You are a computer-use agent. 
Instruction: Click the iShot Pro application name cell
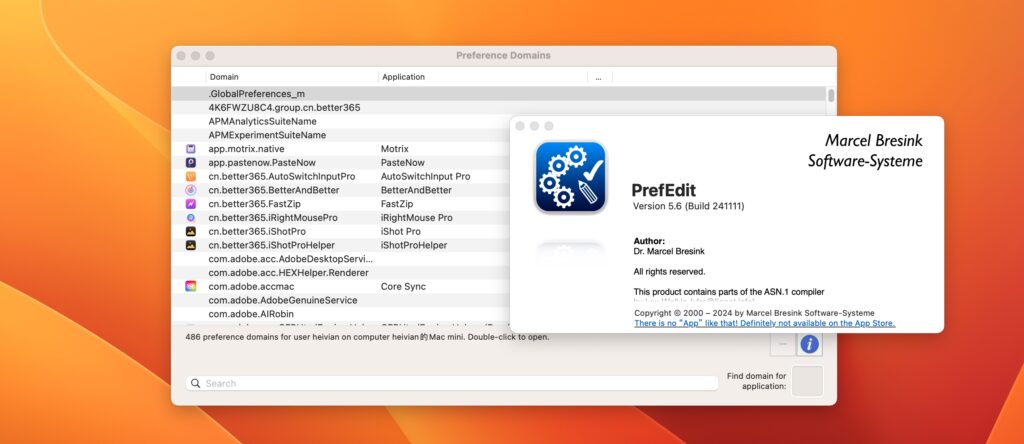[401, 231]
